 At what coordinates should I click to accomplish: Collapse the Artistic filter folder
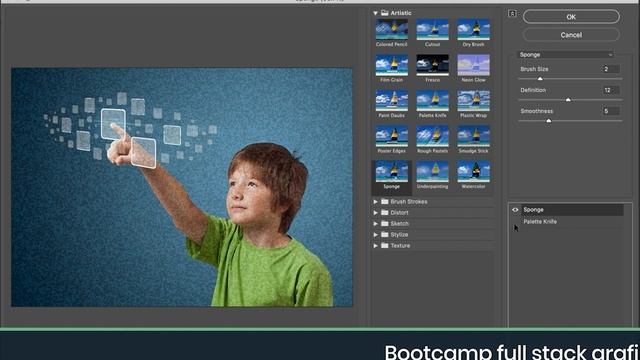375,13
